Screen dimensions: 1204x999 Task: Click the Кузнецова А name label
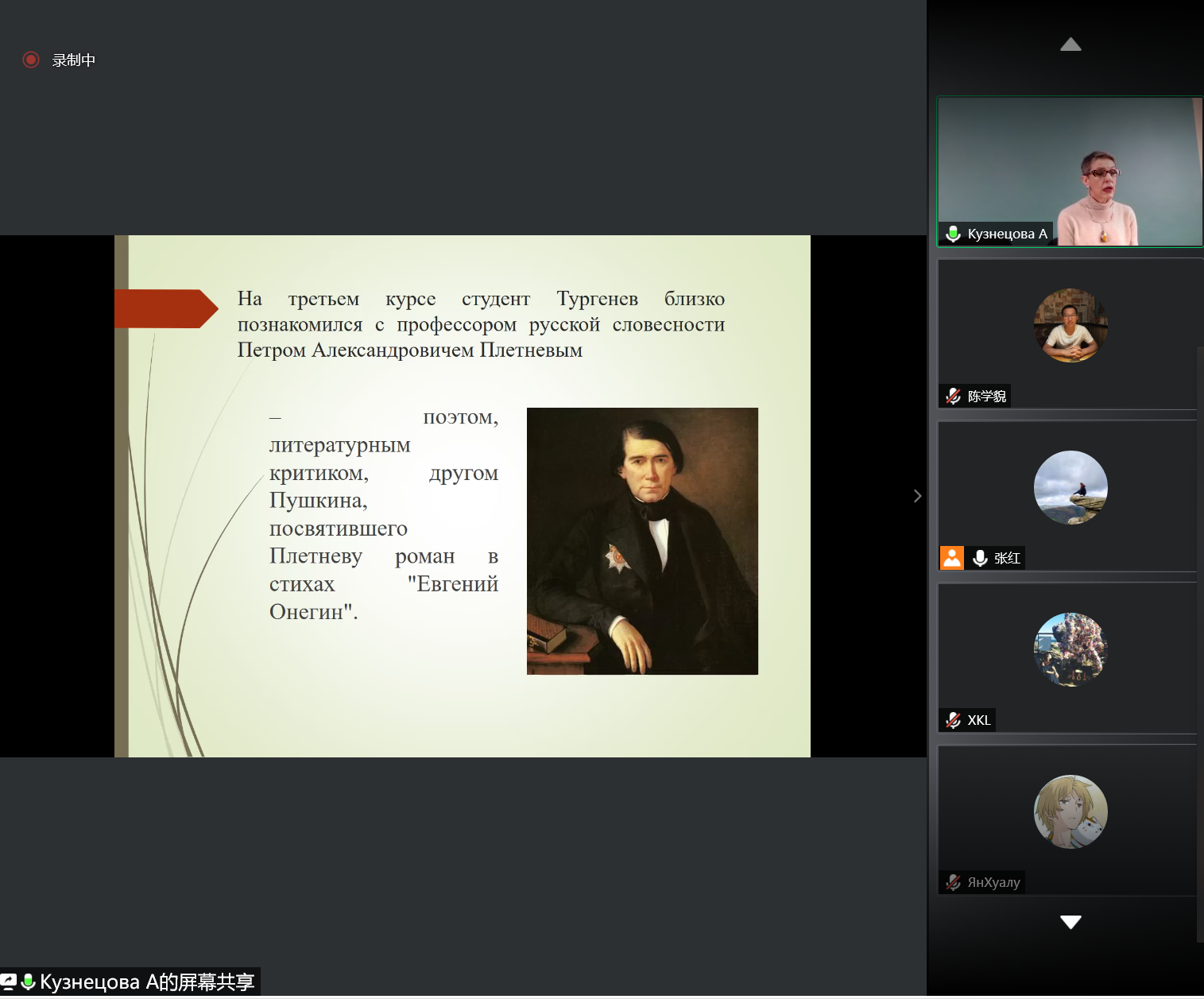click(1007, 234)
